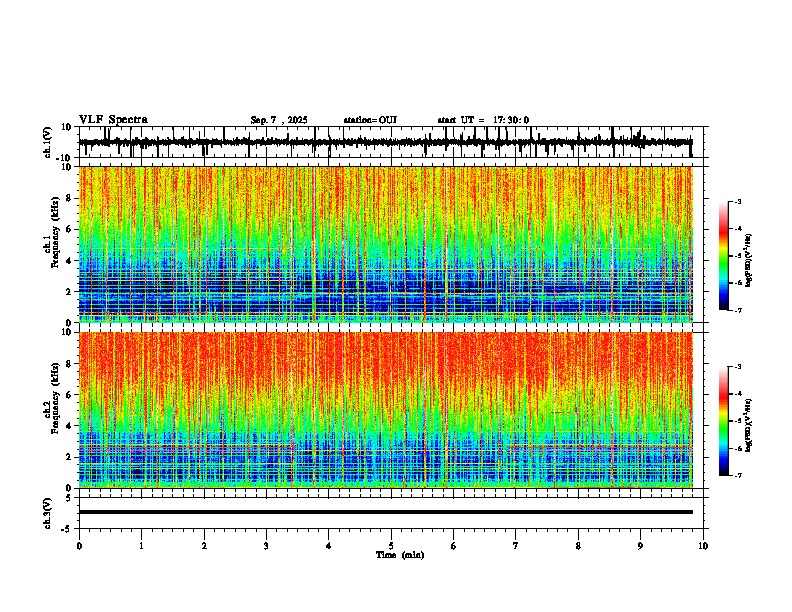Click the "6" kHz tick on ch.2 spectrogram
This screenshot has width=792, height=612.
[69, 394]
